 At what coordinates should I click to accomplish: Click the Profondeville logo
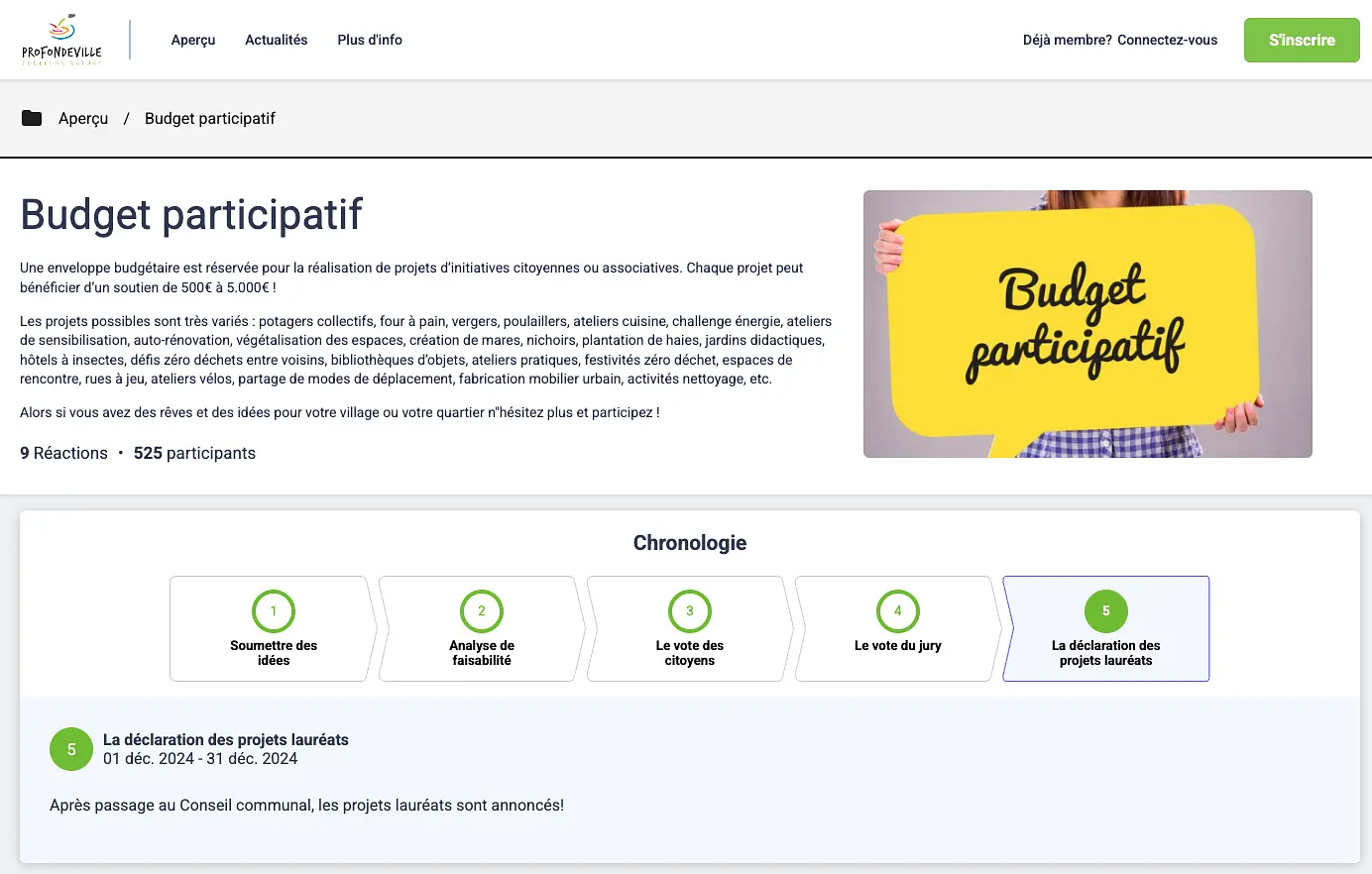[61, 40]
